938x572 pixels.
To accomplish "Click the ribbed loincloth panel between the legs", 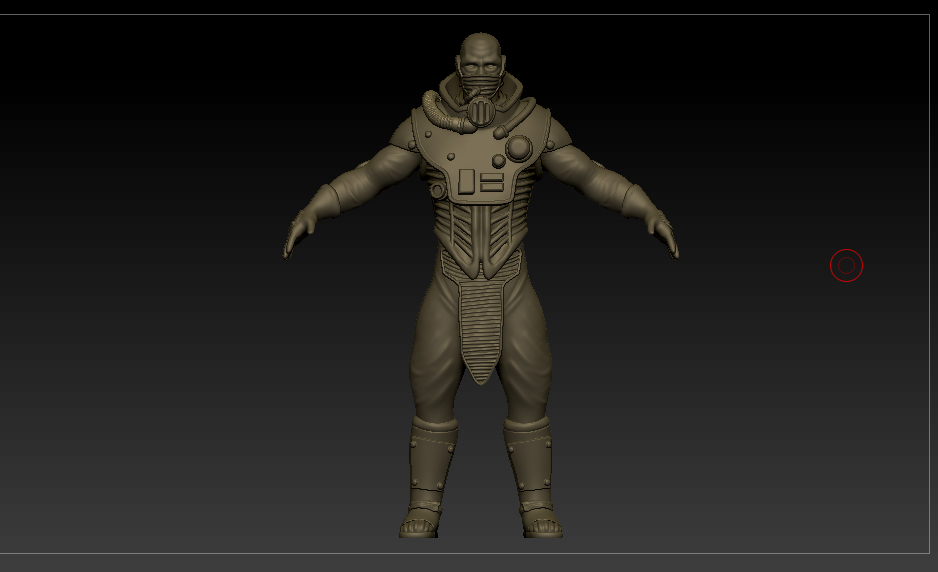I will point(480,332).
